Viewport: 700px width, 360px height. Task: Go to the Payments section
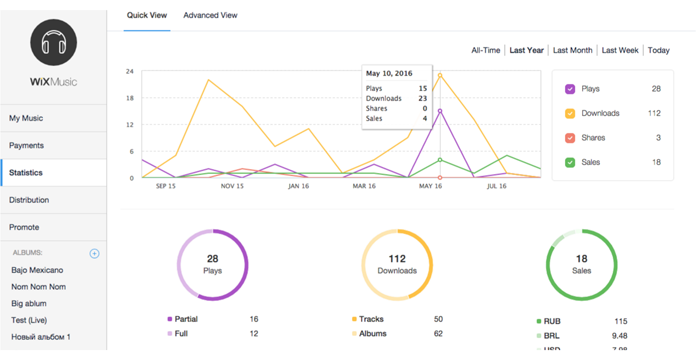[54, 146]
